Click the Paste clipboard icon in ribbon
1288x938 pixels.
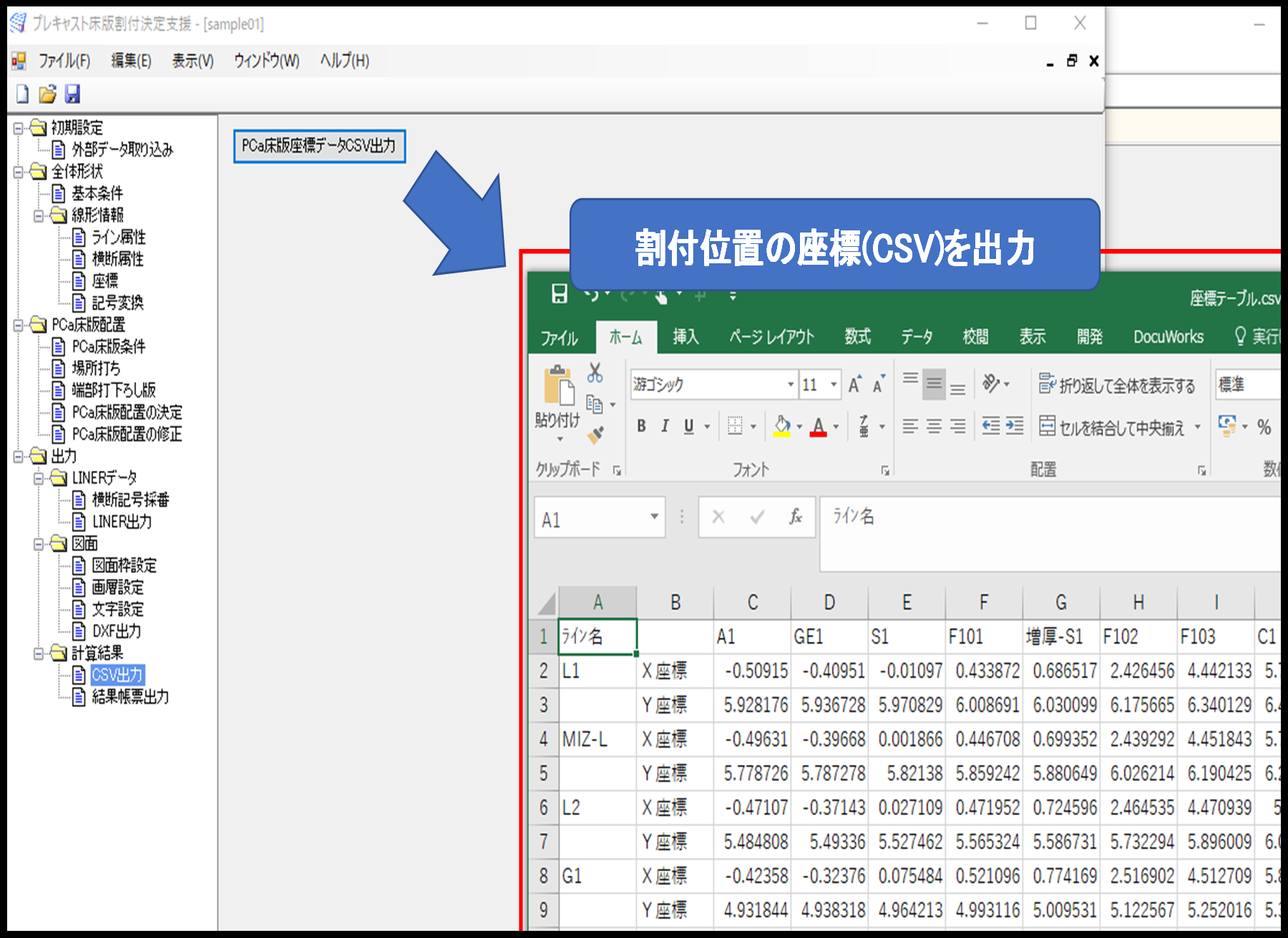(558, 390)
